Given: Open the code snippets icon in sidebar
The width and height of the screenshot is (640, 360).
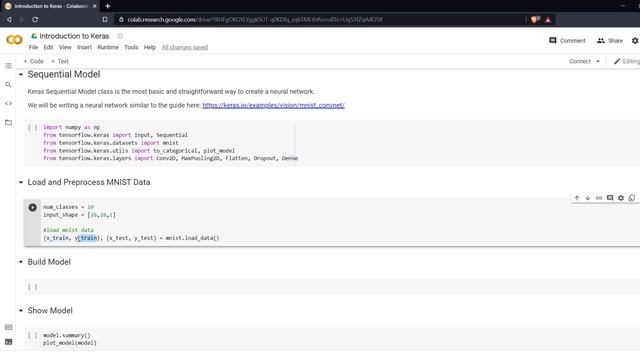Looking at the screenshot, I should tap(8, 103).
